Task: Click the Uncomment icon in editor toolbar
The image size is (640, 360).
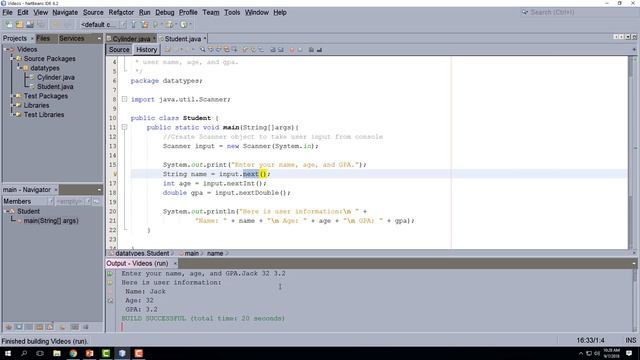Action: (320, 50)
